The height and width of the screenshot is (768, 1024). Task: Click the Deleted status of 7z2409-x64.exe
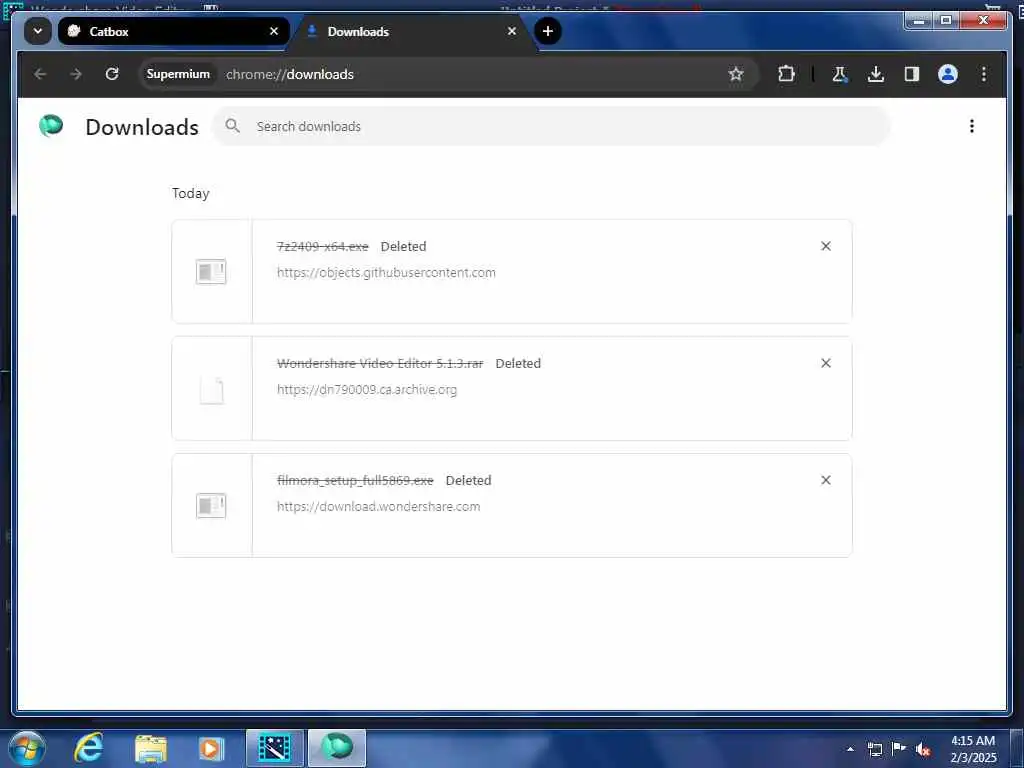coord(404,246)
